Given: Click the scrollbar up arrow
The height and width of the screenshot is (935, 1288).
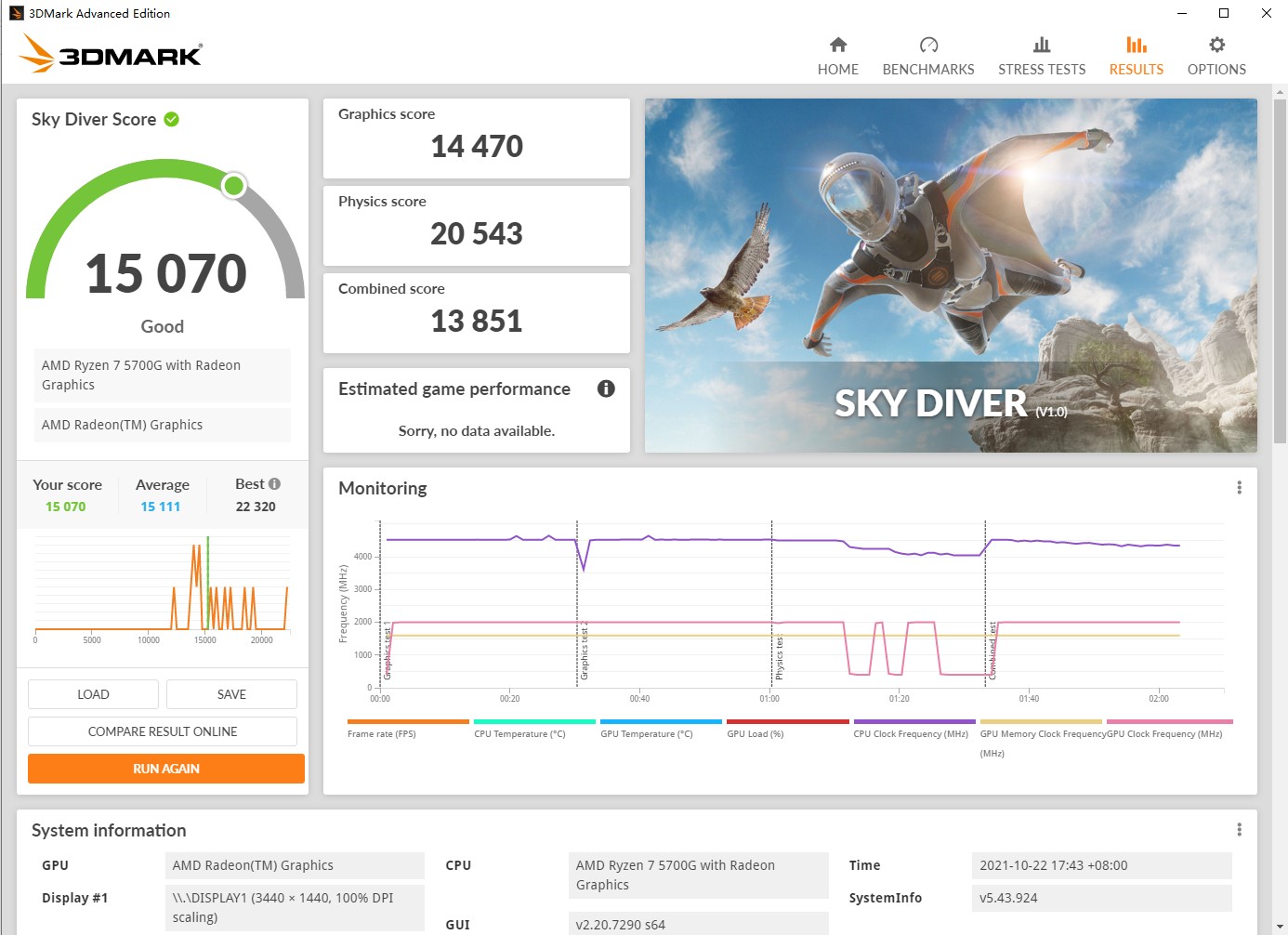Looking at the screenshot, I should [x=1280, y=92].
